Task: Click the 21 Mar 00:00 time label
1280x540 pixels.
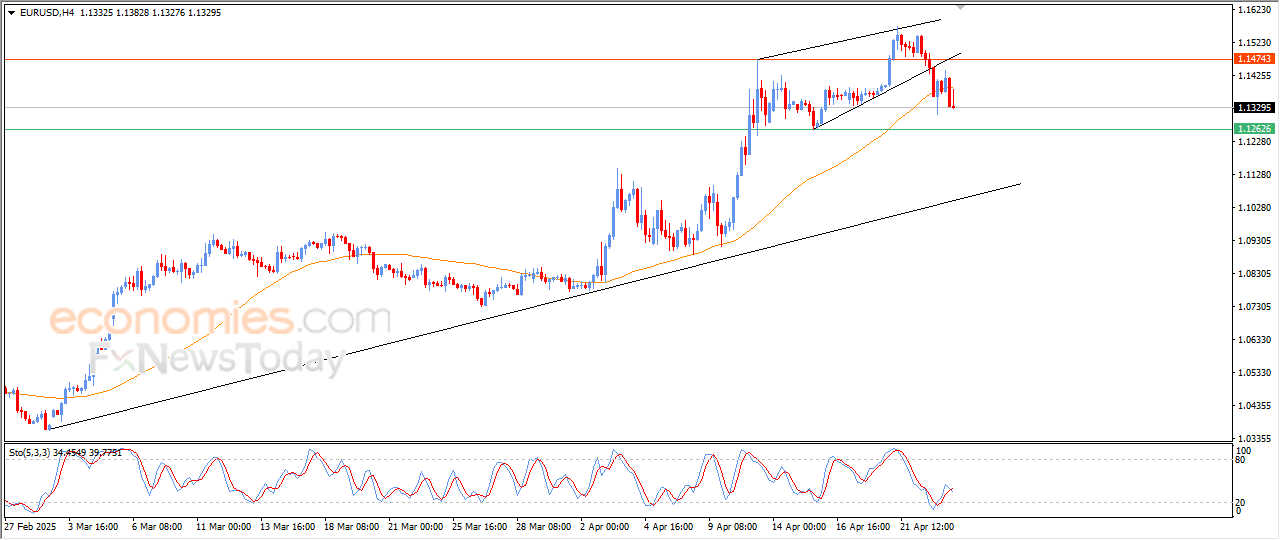Action: 415,525
